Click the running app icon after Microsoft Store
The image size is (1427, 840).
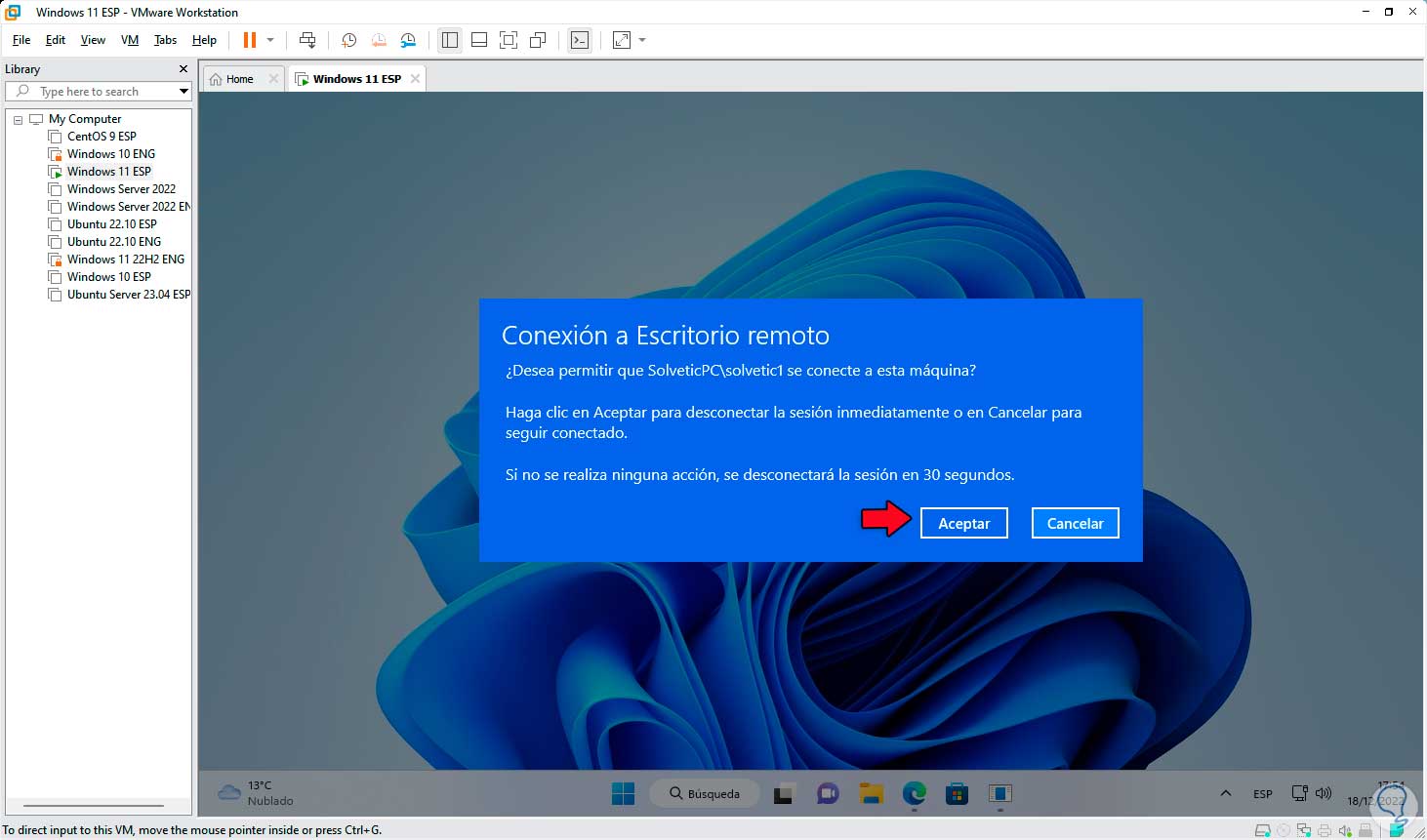(1000, 794)
